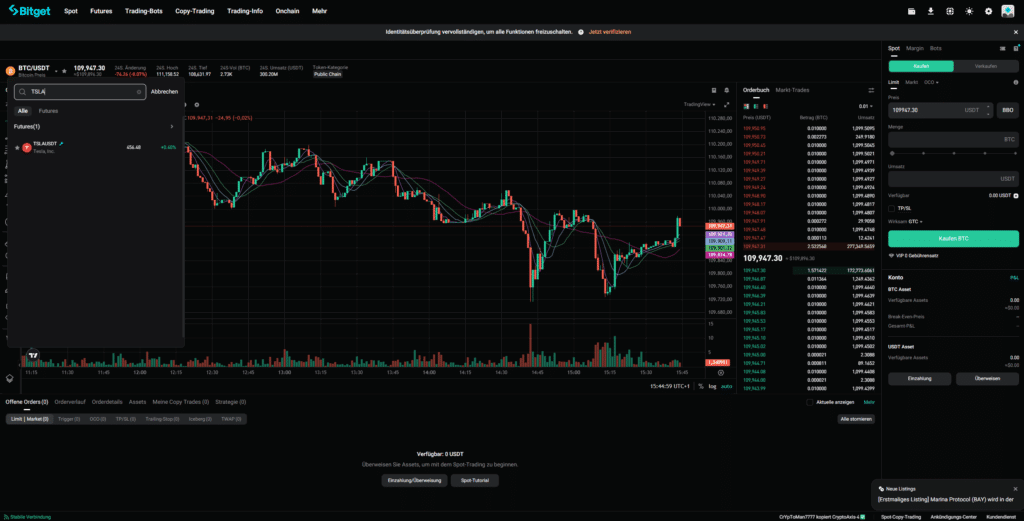This screenshot has width=1024, height=521.
Task: Open the Orderverlauf tab
Action: [70, 402]
